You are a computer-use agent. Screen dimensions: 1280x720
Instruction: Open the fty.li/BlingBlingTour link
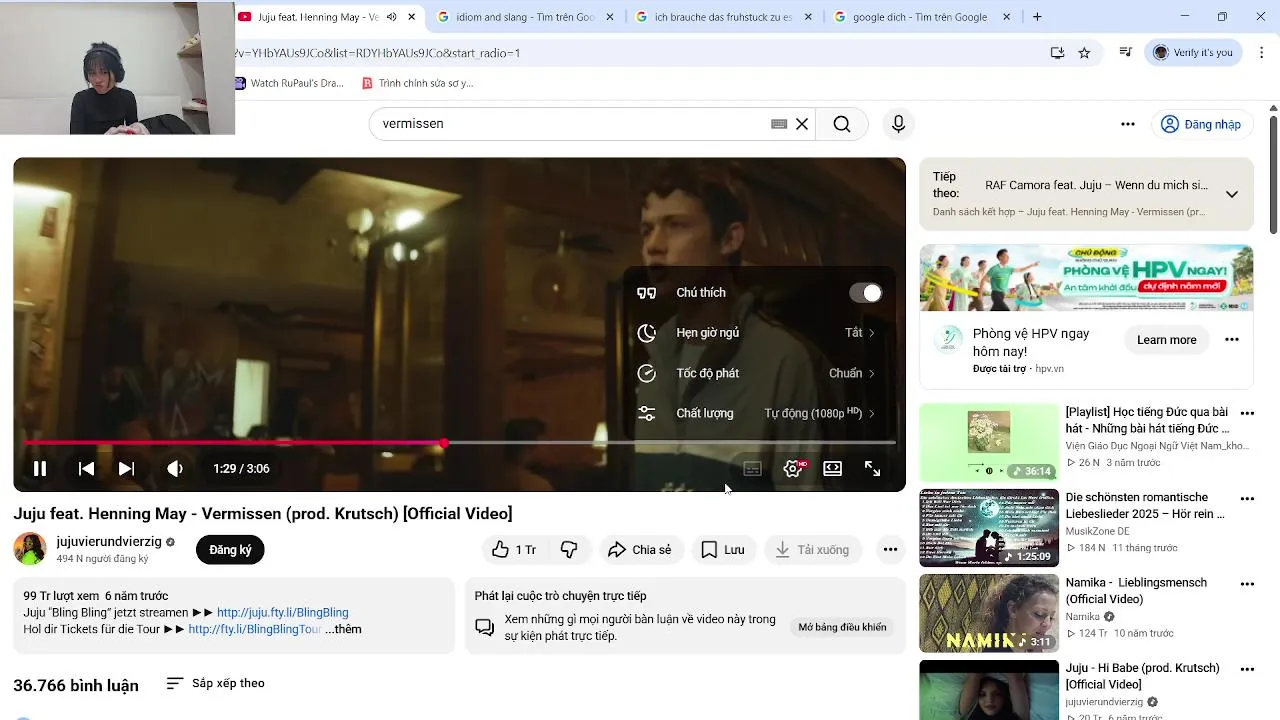click(x=255, y=629)
